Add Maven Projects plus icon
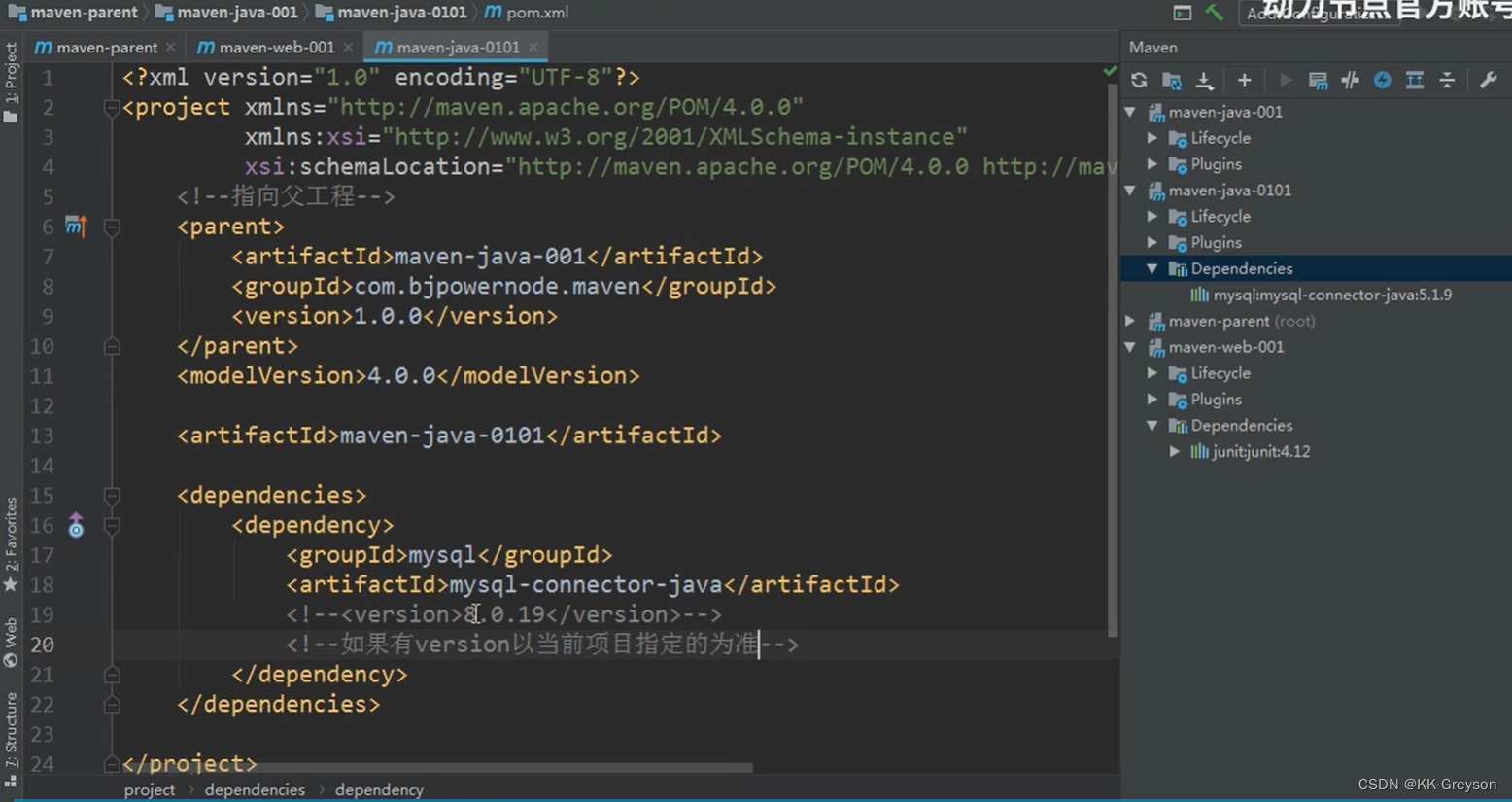 (x=1244, y=81)
